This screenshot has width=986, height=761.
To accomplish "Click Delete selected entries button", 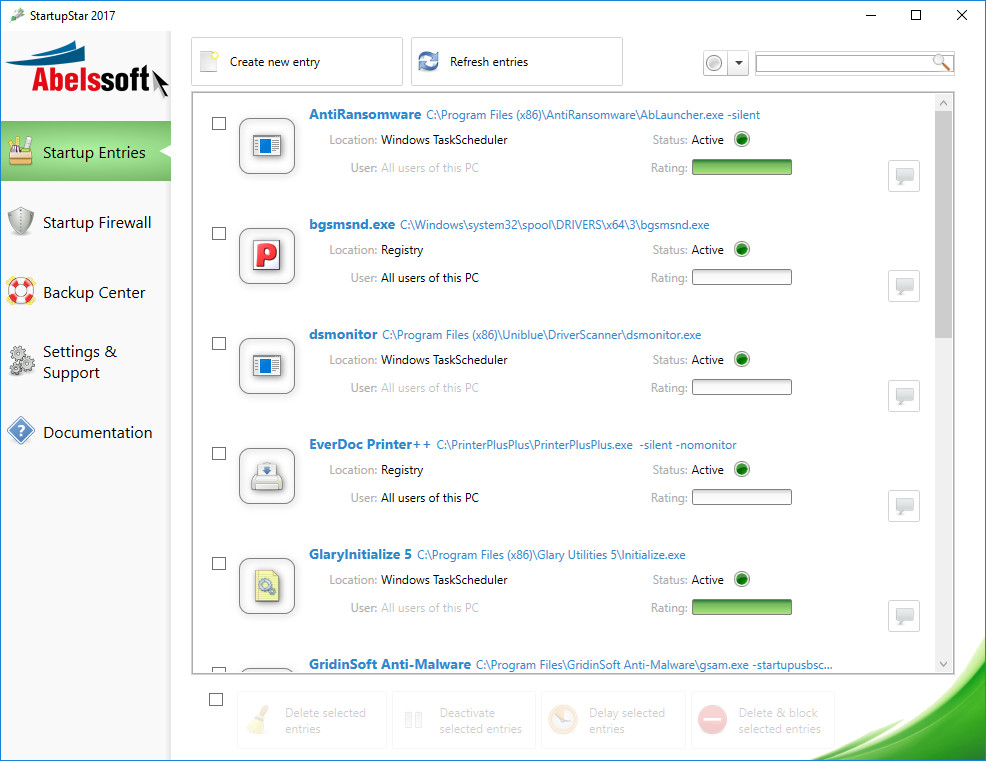I will (x=312, y=720).
